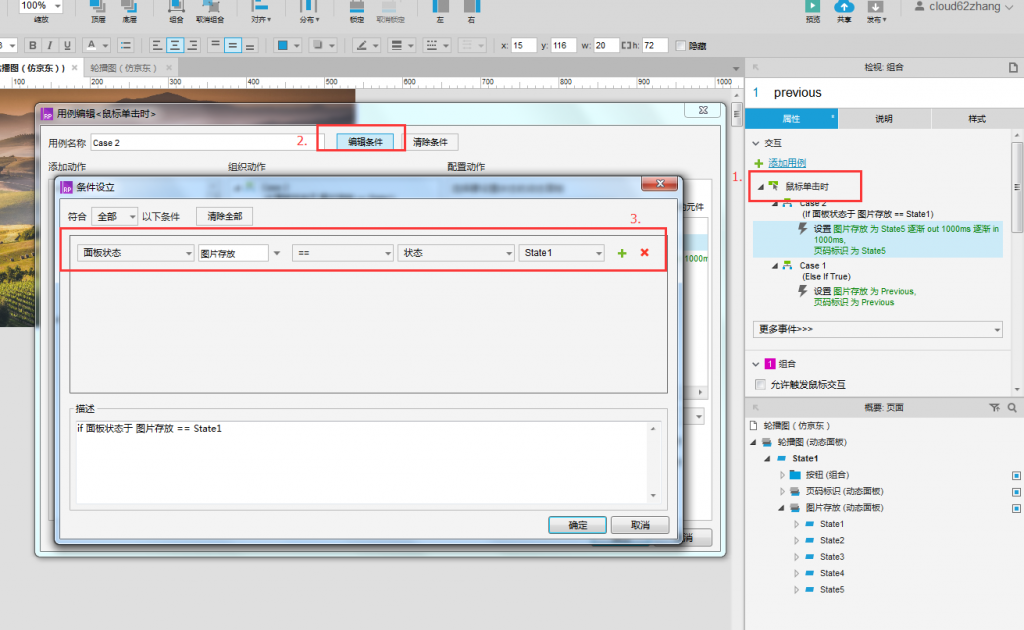This screenshot has width=1024, height=630.
Task: Click the 清除全部 clear all button
Action: (225, 216)
